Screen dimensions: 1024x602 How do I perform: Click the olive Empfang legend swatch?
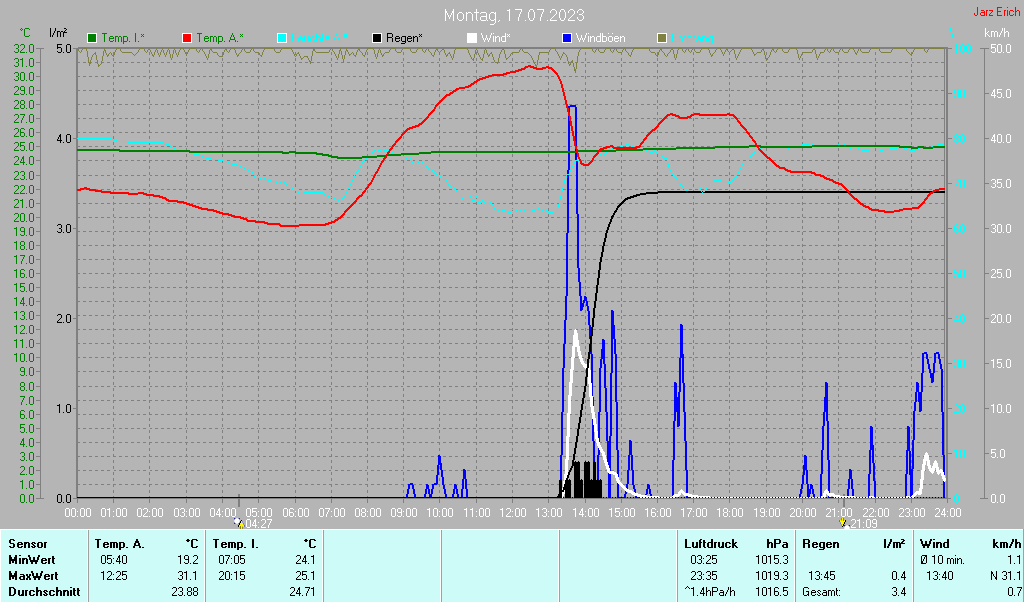click(662, 39)
